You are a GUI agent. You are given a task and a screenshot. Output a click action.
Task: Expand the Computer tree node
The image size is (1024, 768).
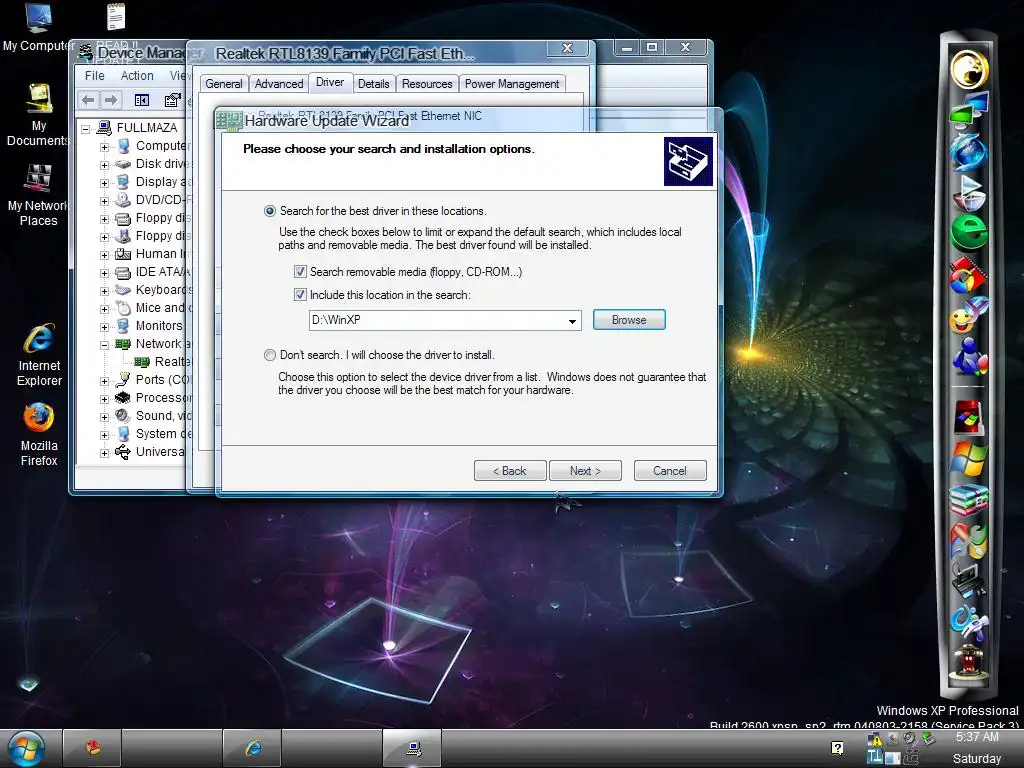pyautogui.click(x=104, y=147)
